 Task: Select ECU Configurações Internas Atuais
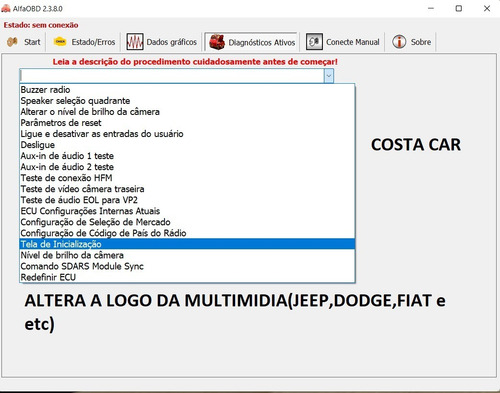[x=187, y=211]
